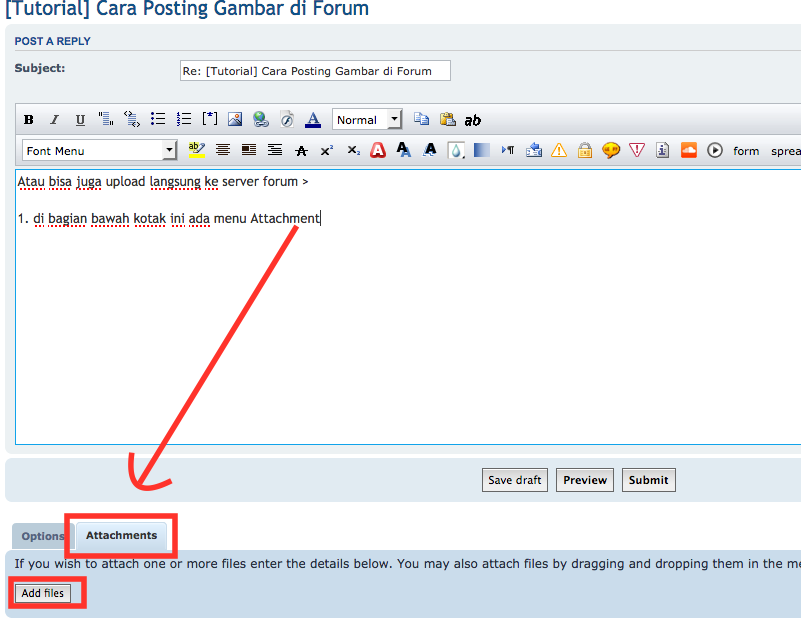Click the superscript x² icon
The height and width of the screenshot is (623, 801).
click(x=327, y=150)
